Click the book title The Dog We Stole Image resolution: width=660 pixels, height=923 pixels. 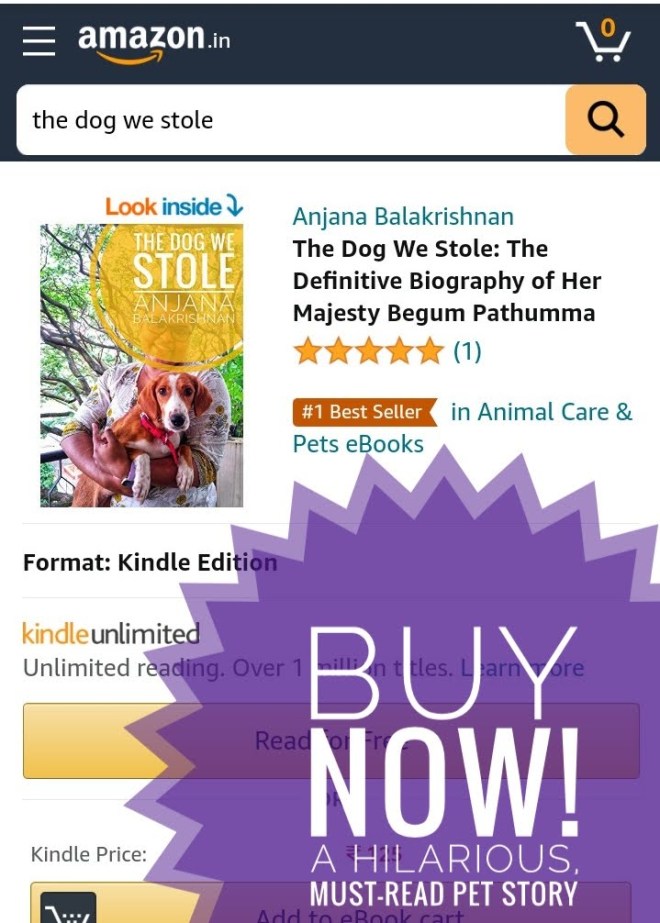click(x=447, y=281)
